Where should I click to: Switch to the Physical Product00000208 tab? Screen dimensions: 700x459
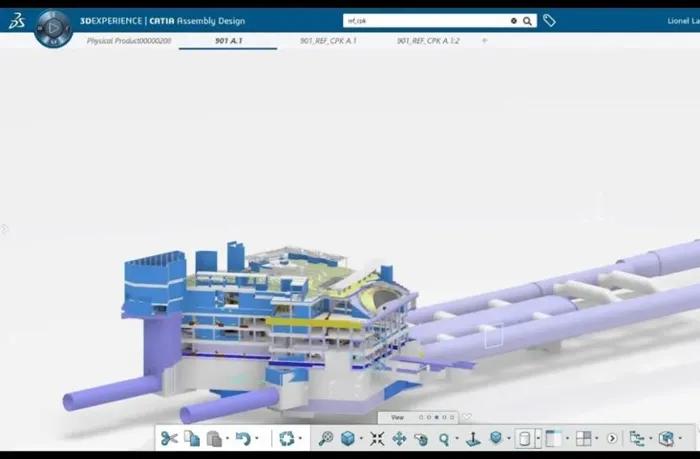pos(128,41)
